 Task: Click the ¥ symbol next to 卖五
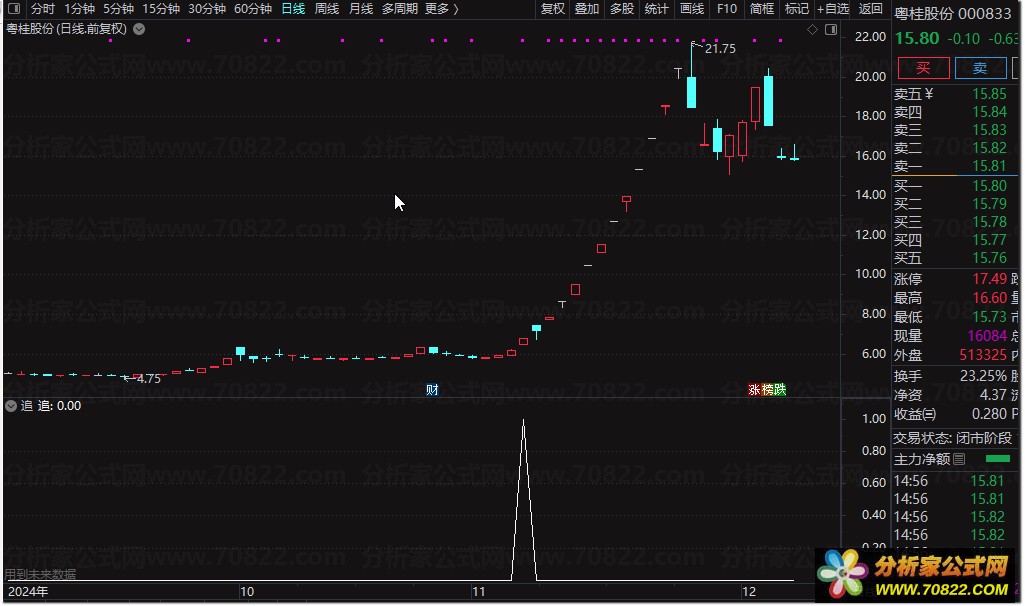point(929,94)
